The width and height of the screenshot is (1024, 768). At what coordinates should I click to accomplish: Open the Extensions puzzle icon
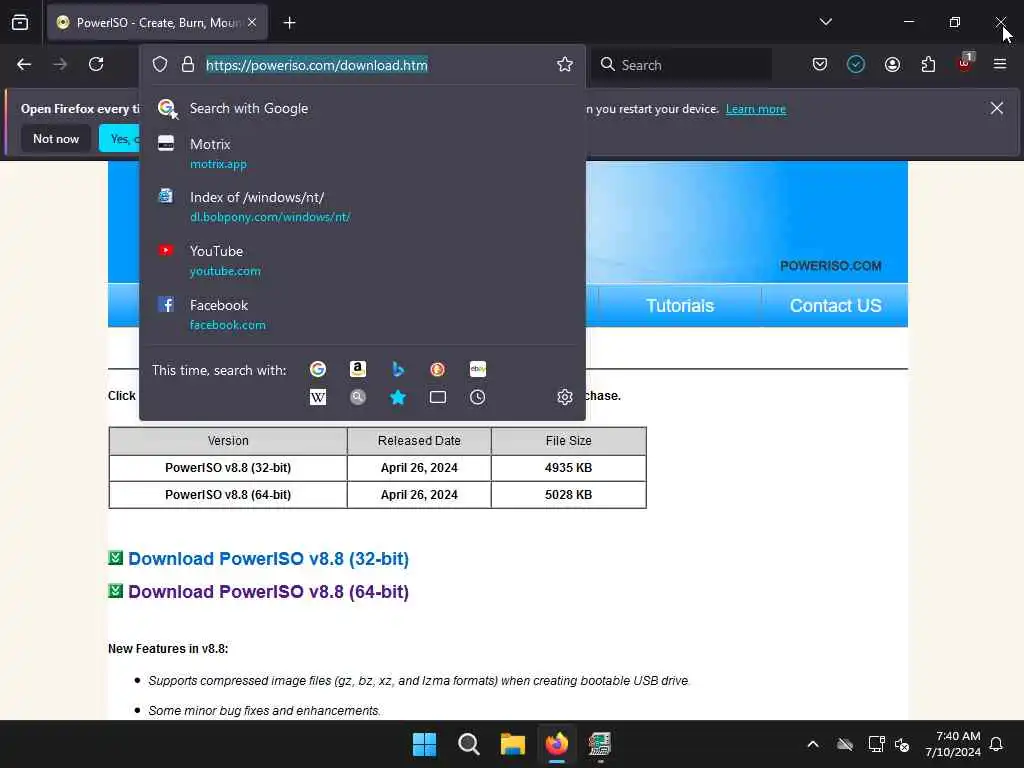[x=928, y=64]
